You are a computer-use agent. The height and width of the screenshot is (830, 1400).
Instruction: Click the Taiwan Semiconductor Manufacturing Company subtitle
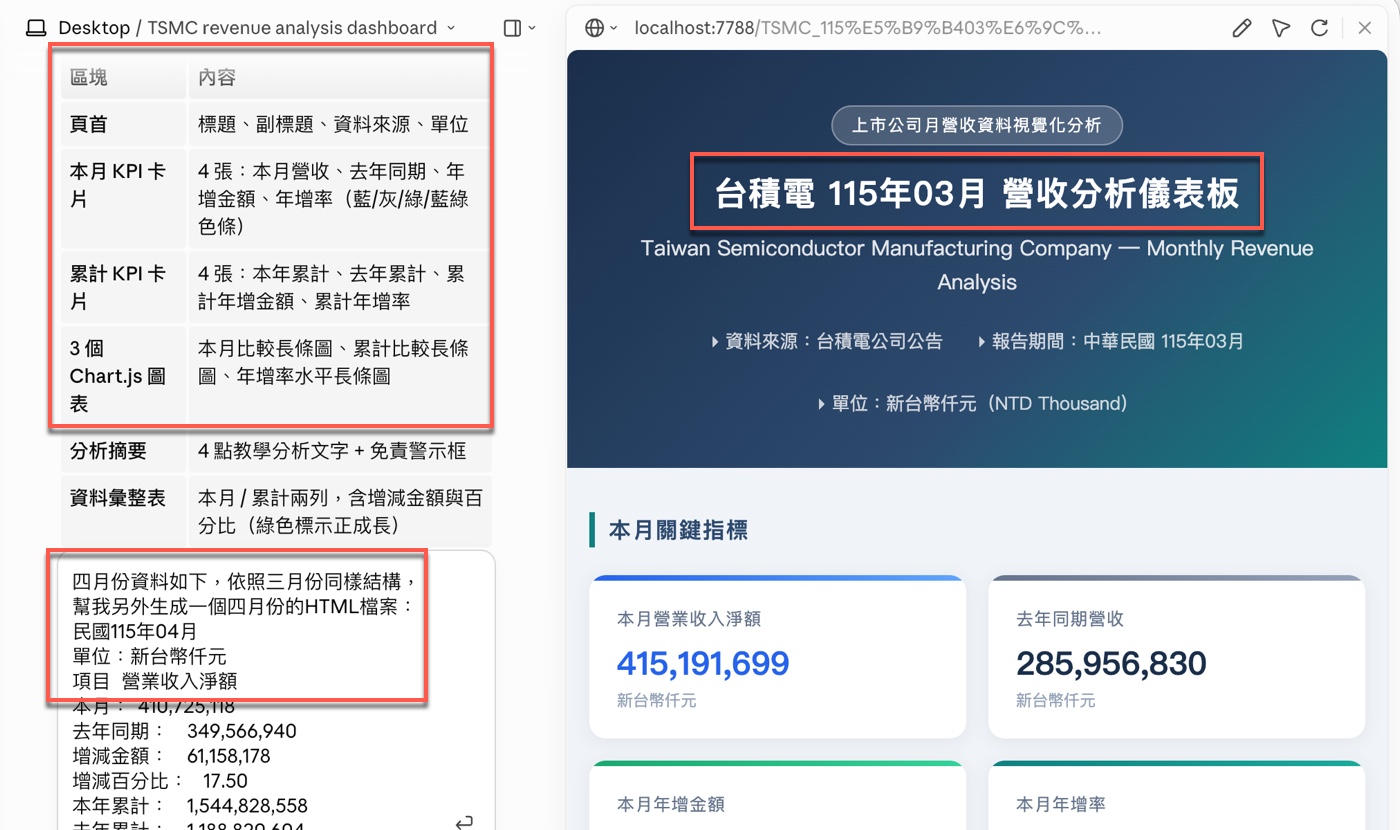977,265
